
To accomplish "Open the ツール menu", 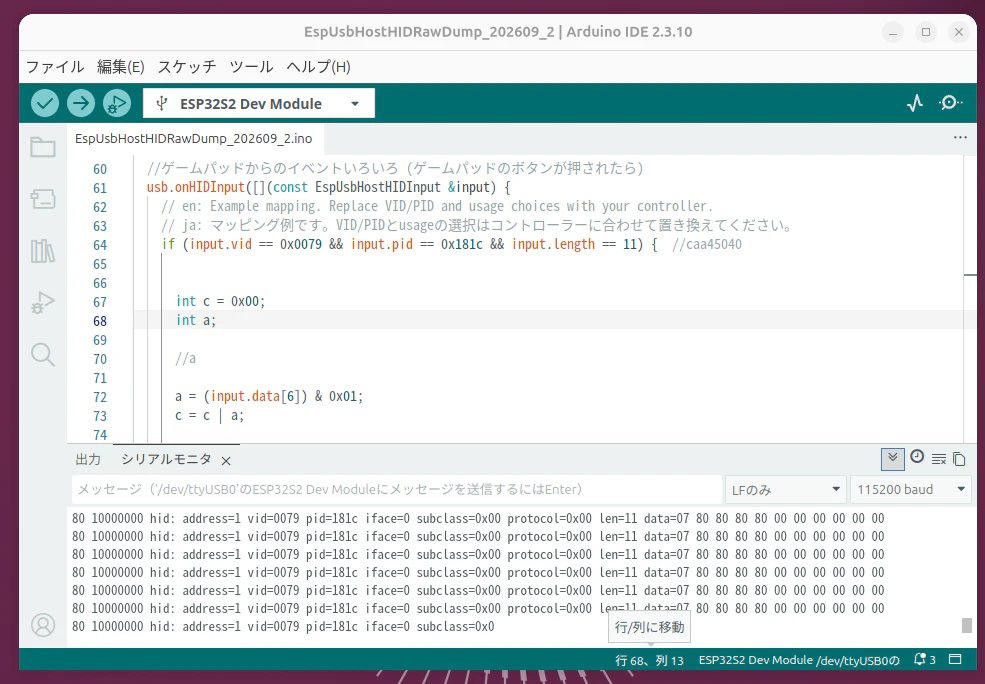I will [x=251, y=67].
